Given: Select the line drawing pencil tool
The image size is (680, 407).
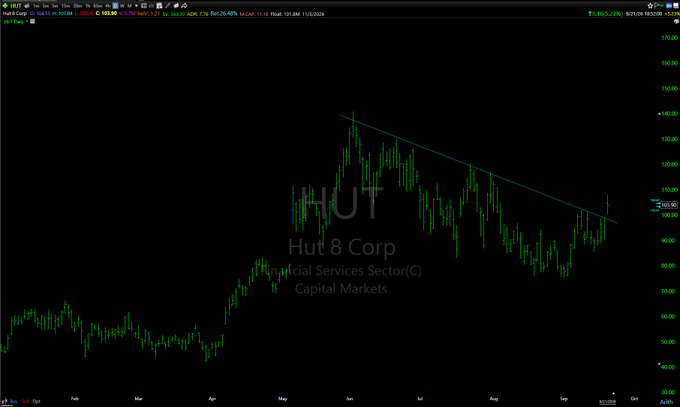Looking at the screenshot, I should [167, 6].
